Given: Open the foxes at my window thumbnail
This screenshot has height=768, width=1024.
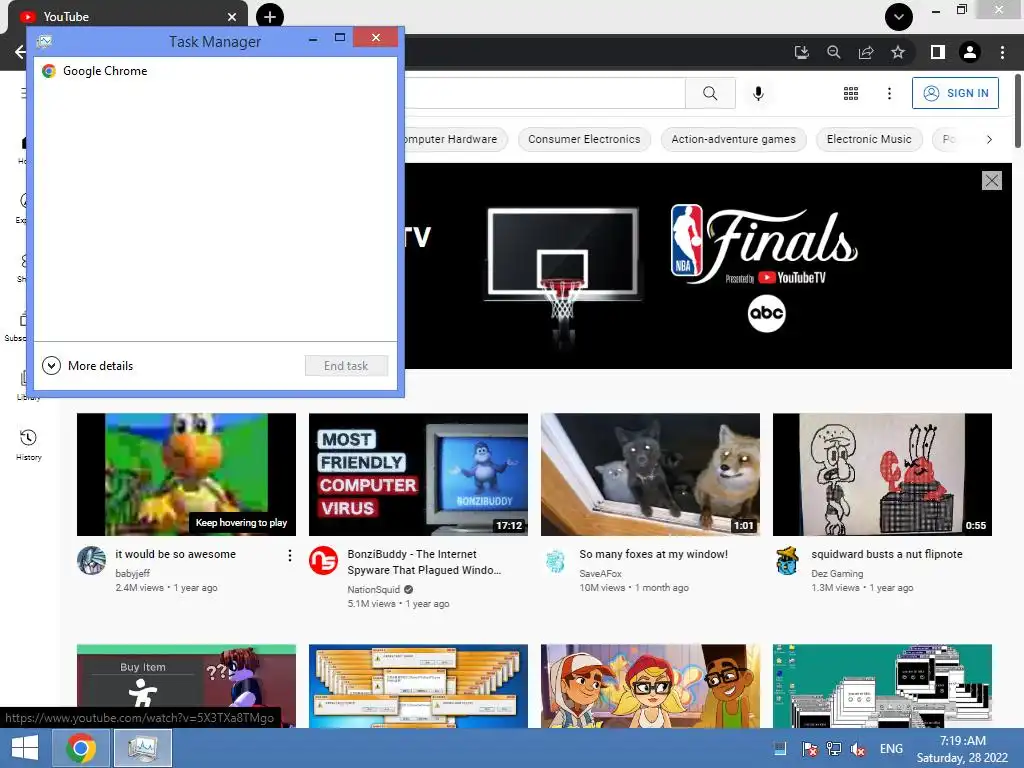Looking at the screenshot, I should click(650, 474).
